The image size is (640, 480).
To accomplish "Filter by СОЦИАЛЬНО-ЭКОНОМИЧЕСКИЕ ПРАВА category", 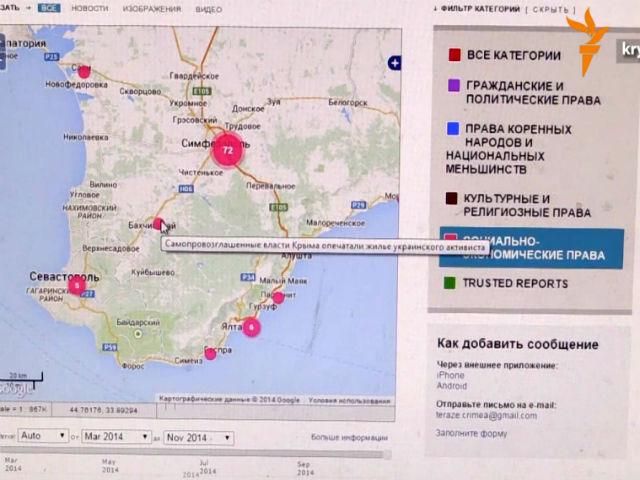I will pos(531,248).
